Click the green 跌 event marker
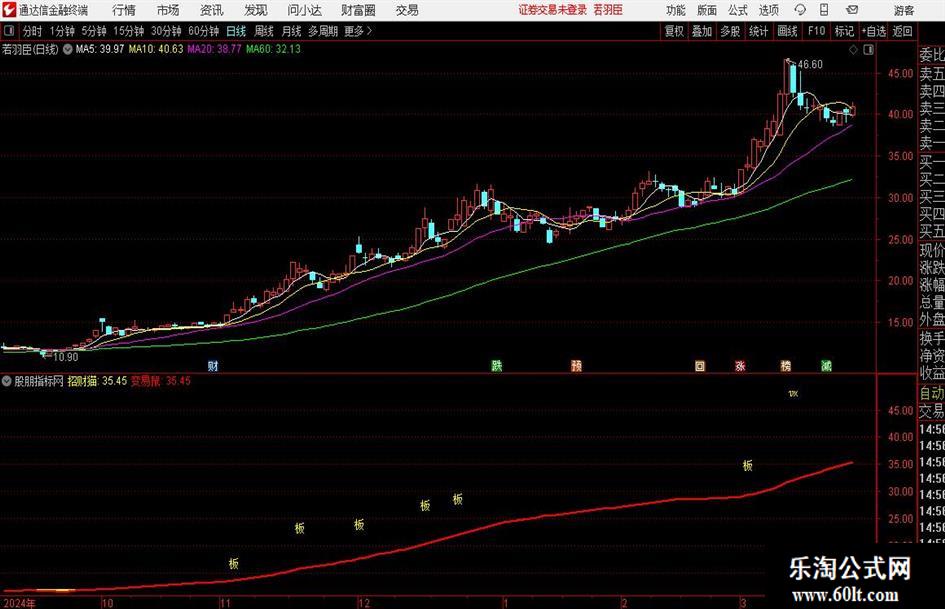945x609 pixels. pos(496,365)
